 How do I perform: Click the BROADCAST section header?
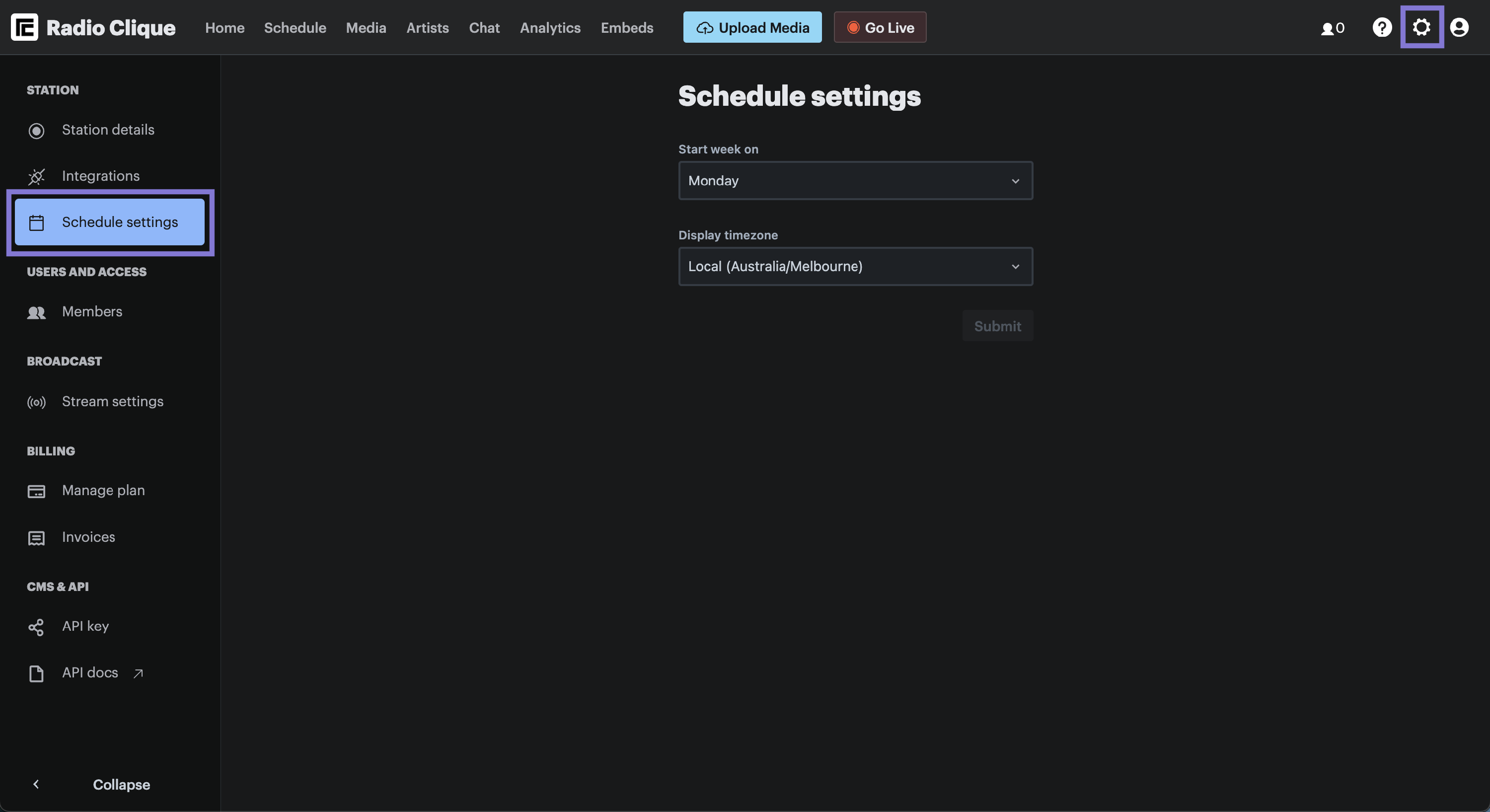click(x=64, y=362)
